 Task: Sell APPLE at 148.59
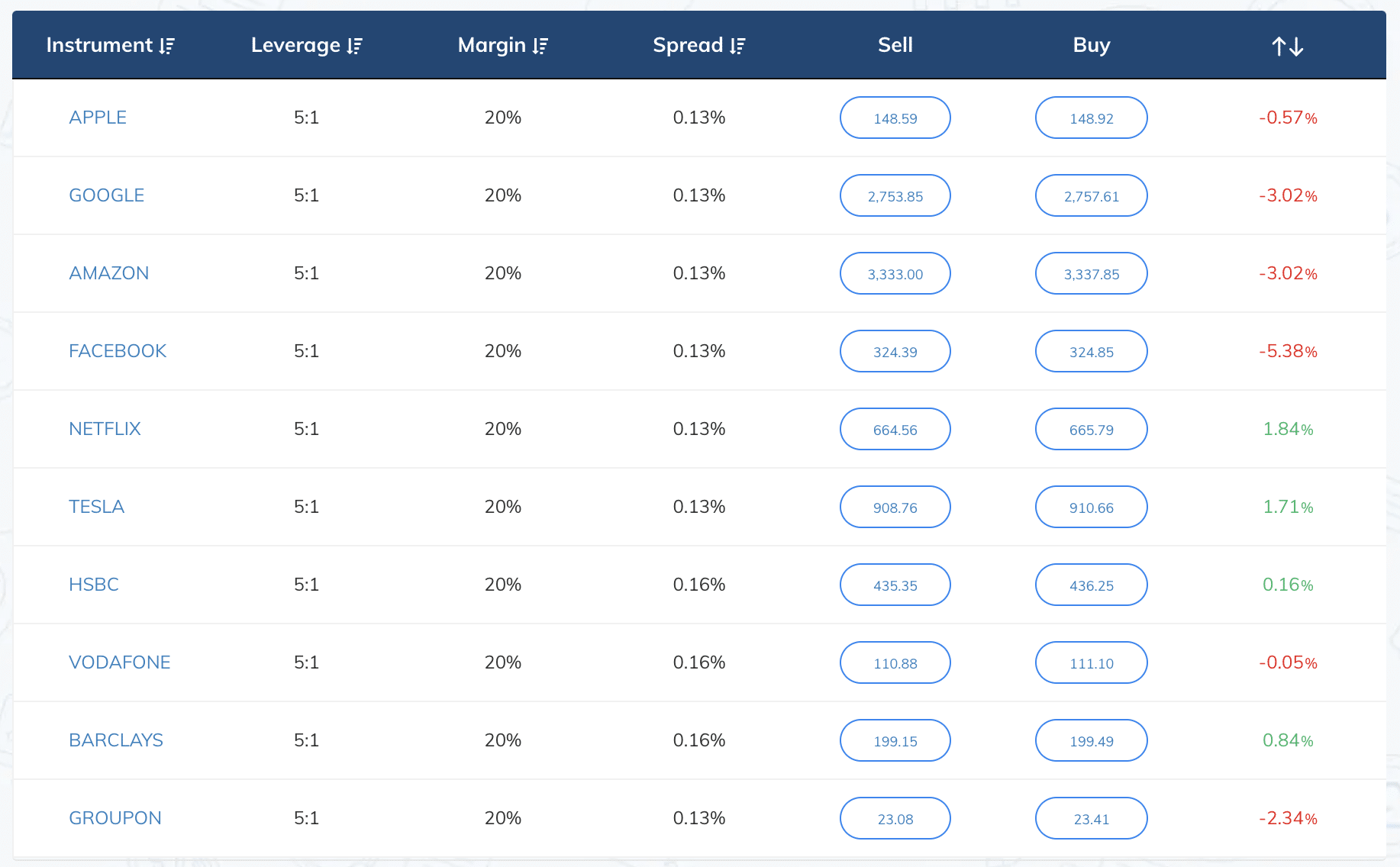tap(895, 118)
